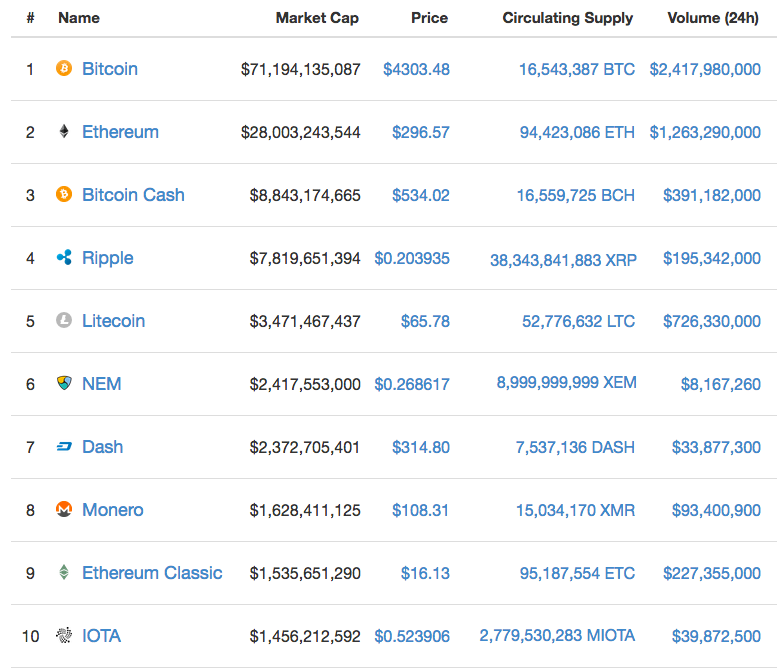Open the Monero price $108.31 link
The height and width of the screenshot is (668, 777).
tap(420, 510)
